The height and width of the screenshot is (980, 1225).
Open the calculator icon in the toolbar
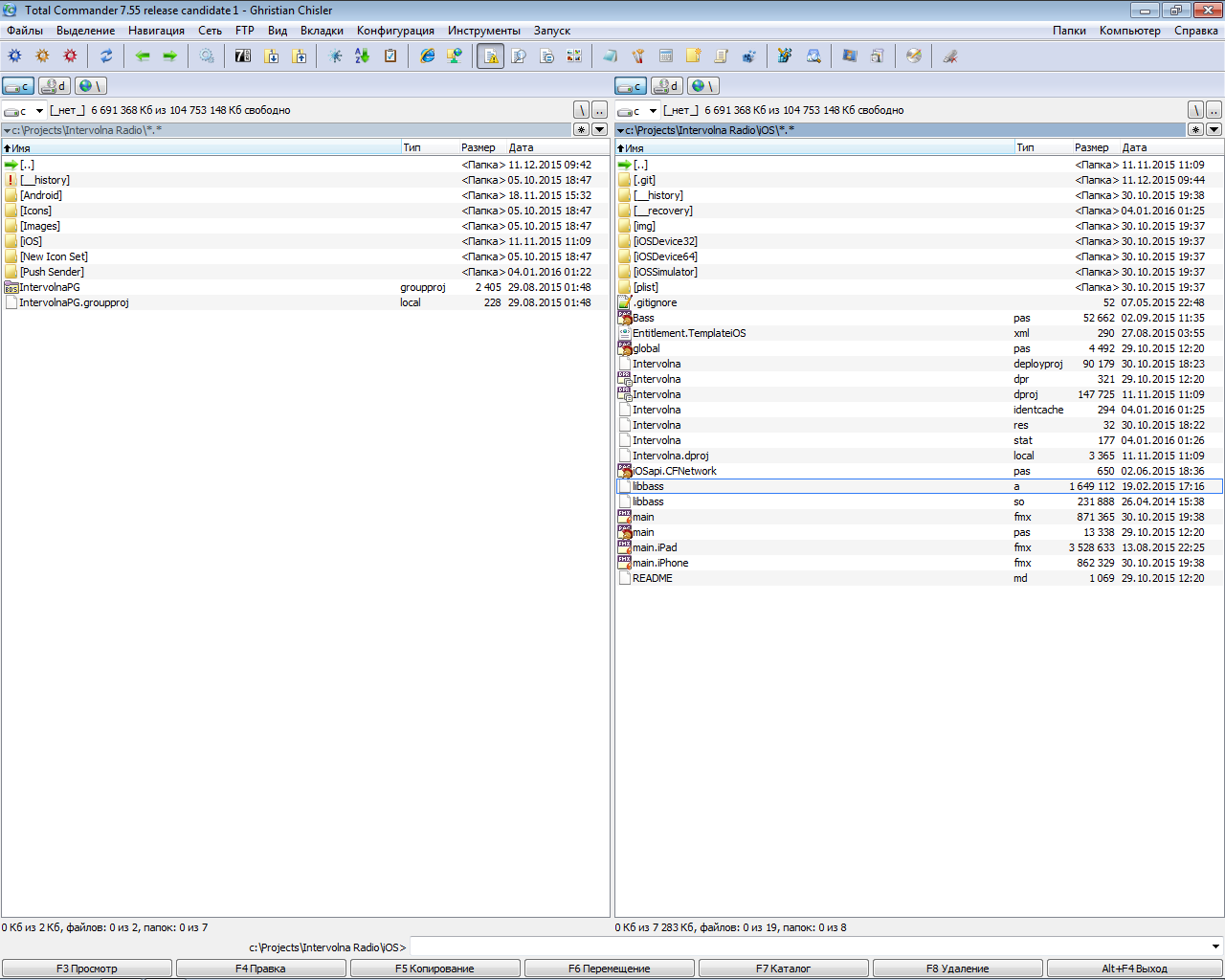click(666, 56)
